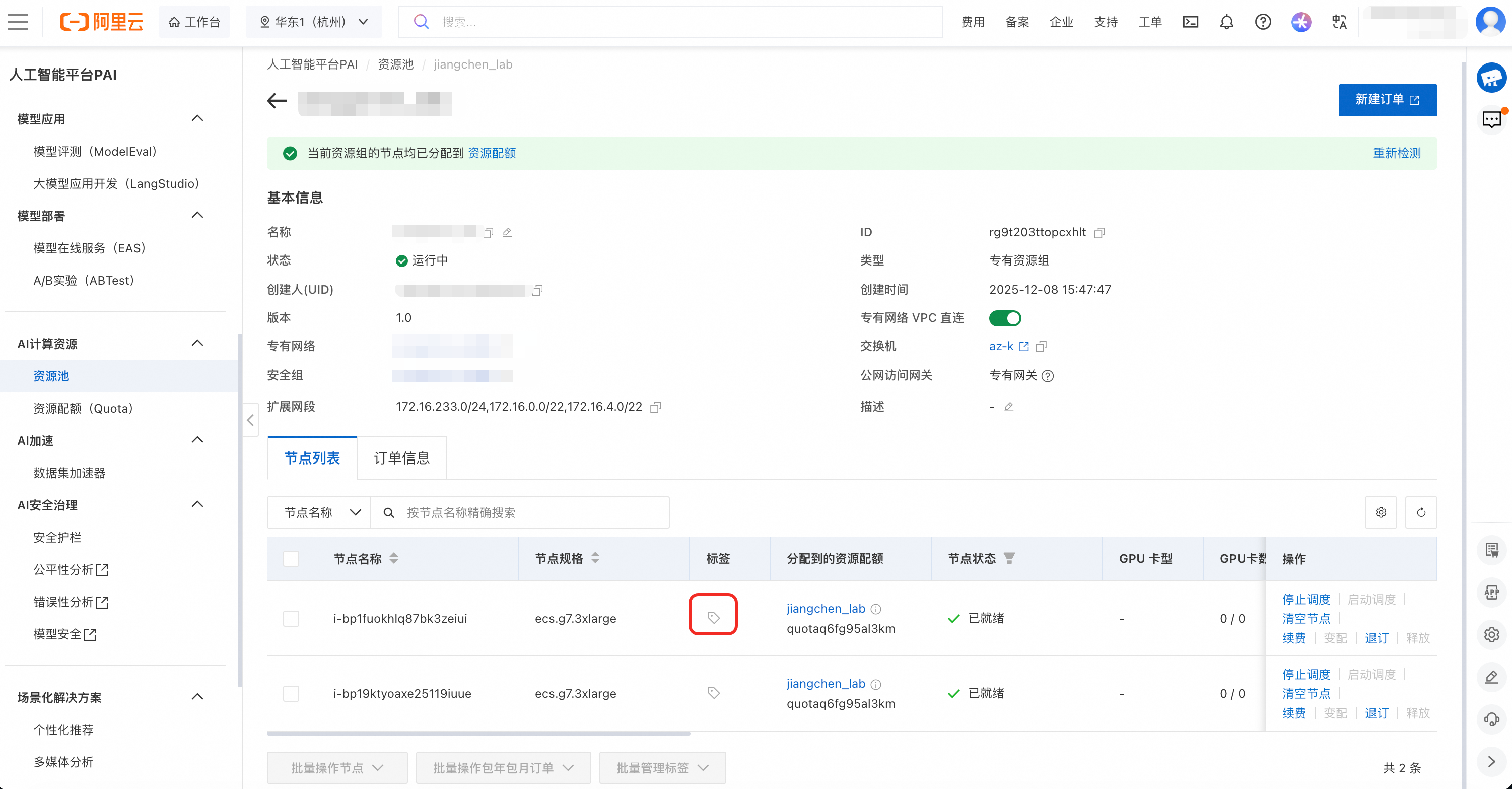Switch to the 订单信息 tab
Image resolution: width=1512 pixels, height=789 pixels.
[x=401, y=458]
